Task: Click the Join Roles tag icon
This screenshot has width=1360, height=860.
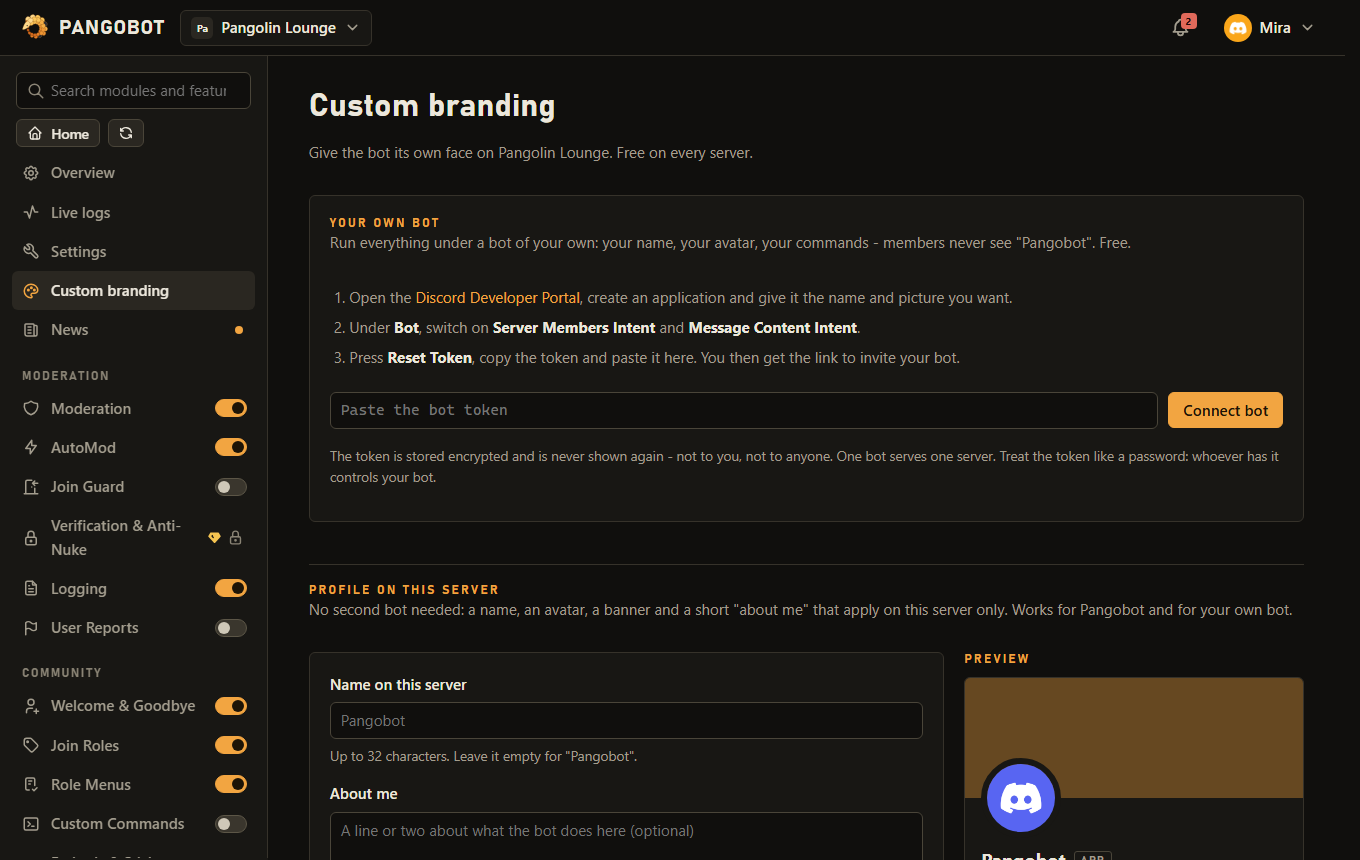Action: (x=31, y=746)
